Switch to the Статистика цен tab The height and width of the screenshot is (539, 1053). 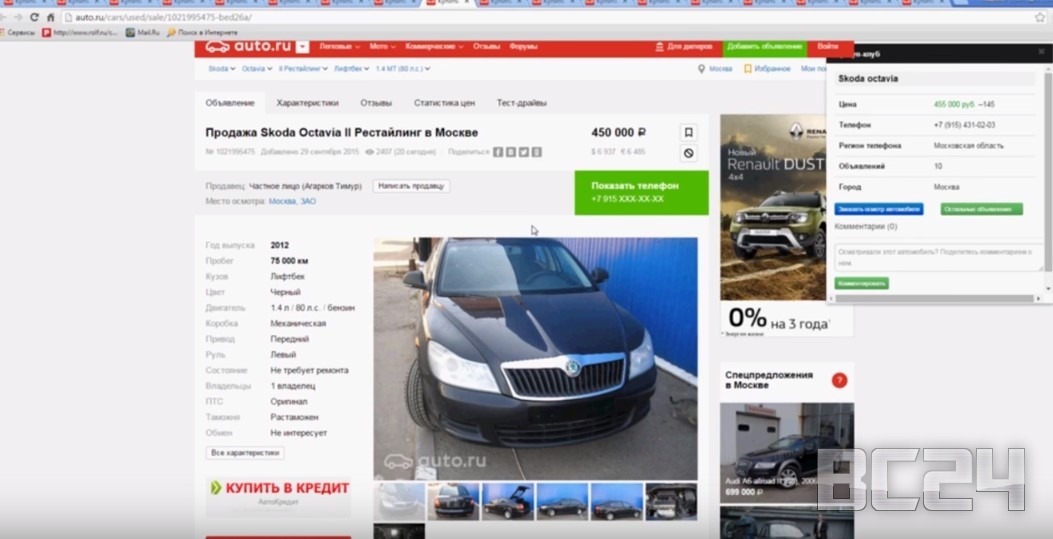tap(444, 103)
